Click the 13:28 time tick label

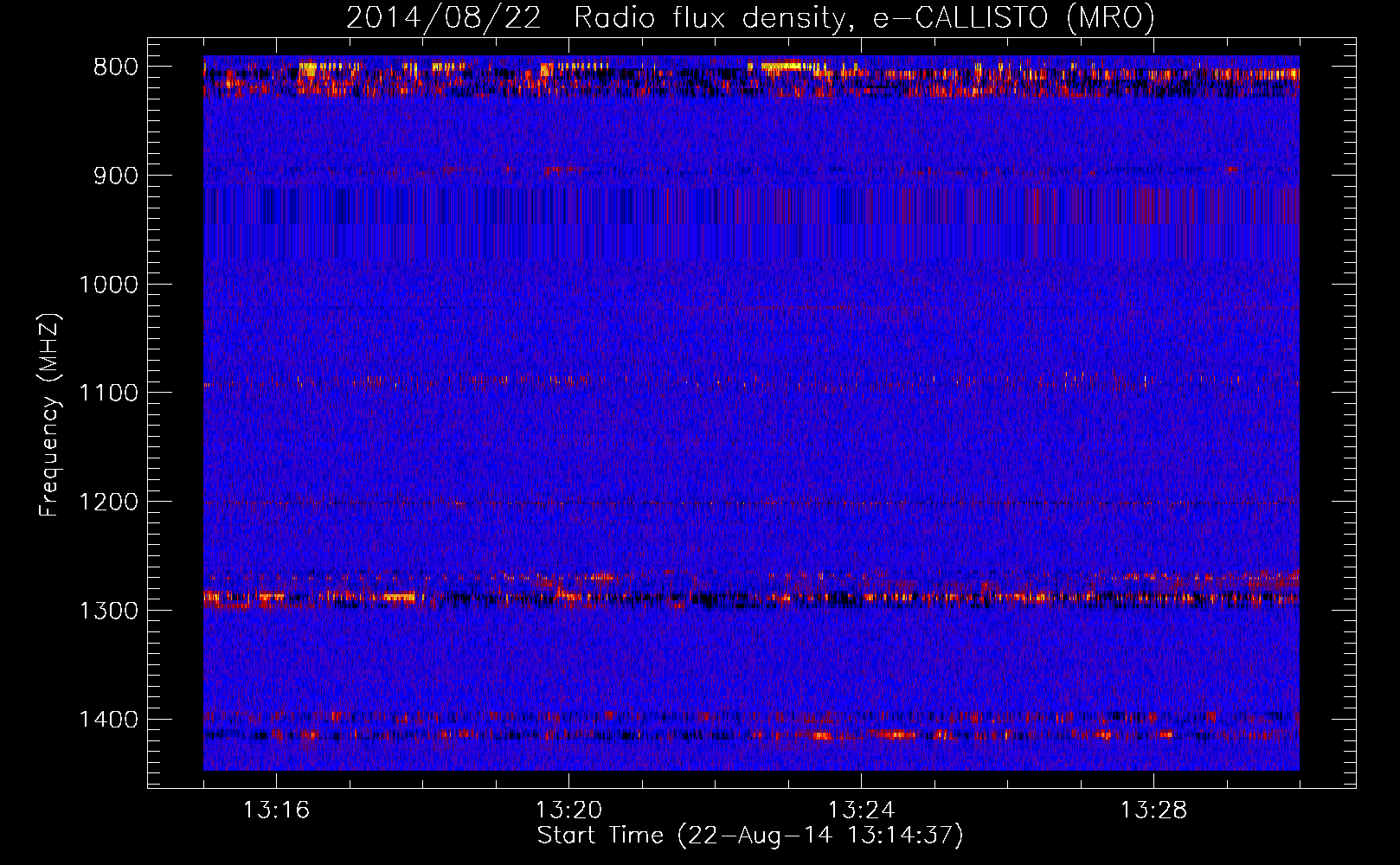coord(1153,811)
